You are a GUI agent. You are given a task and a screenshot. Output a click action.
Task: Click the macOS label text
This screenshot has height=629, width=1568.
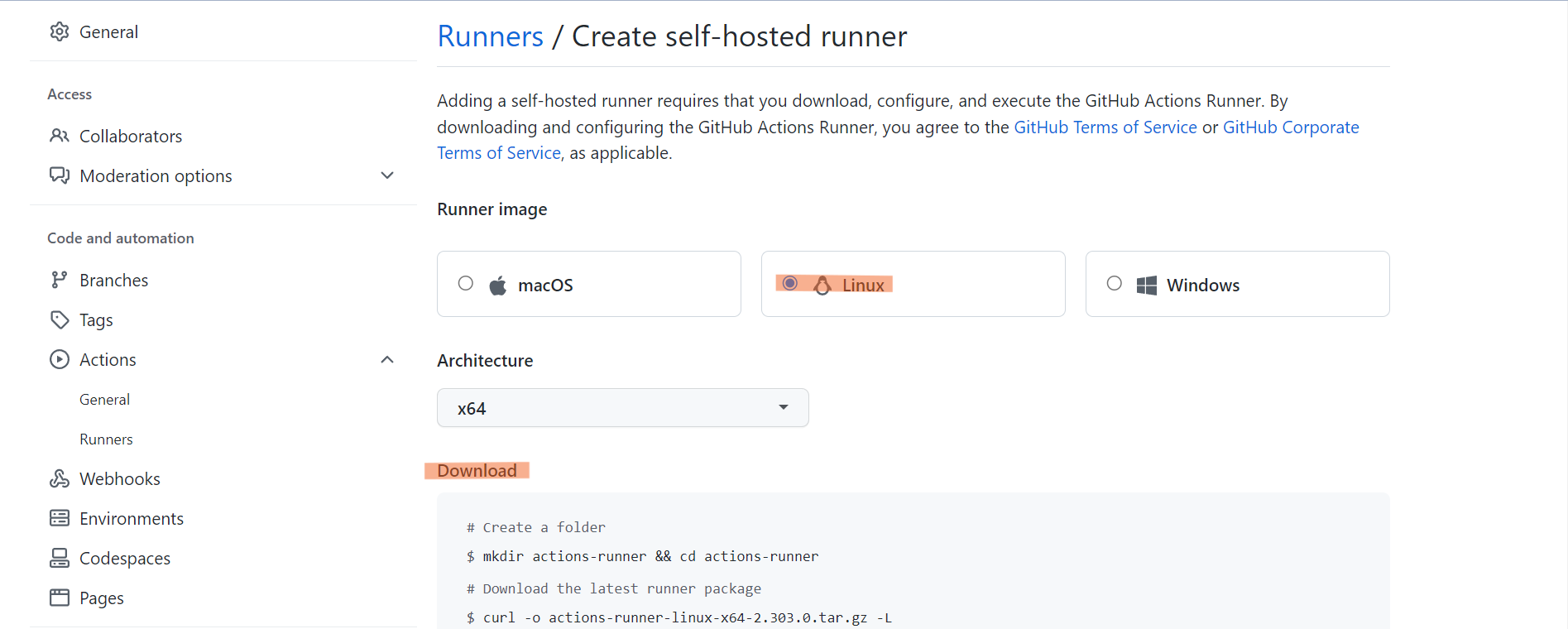(545, 285)
